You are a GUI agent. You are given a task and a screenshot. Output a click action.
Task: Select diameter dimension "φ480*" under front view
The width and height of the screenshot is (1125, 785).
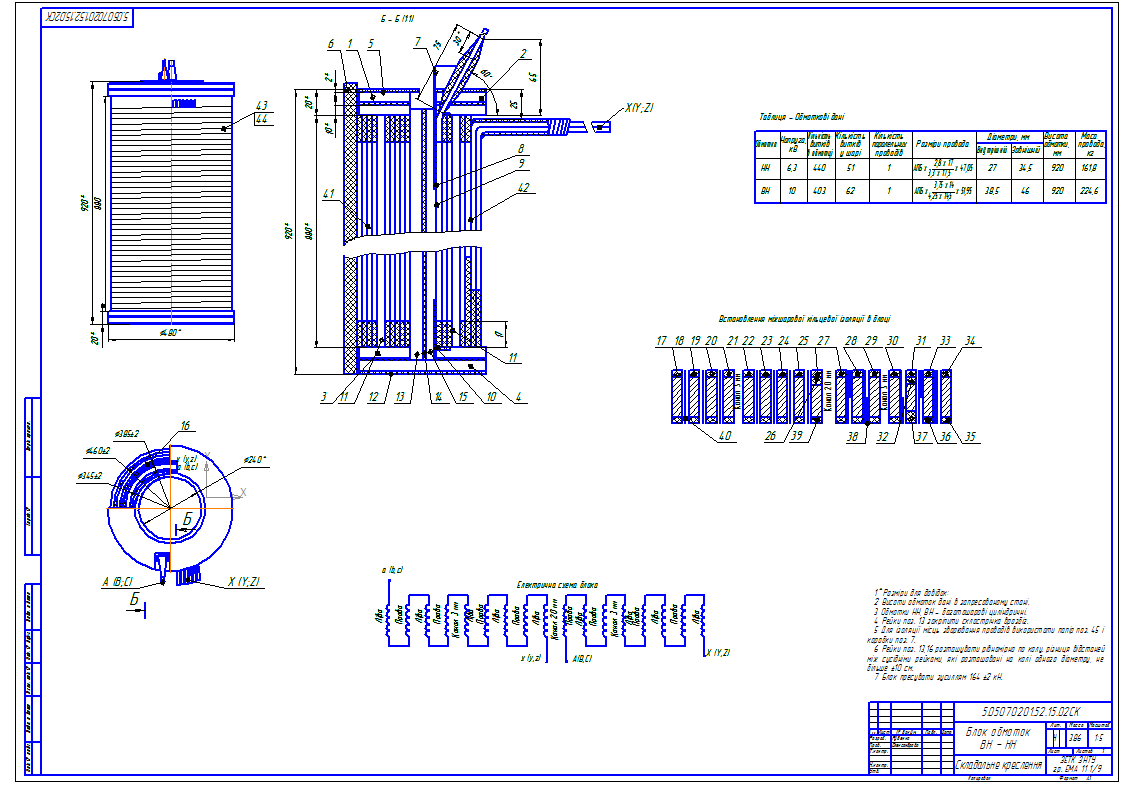tap(170, 332)
